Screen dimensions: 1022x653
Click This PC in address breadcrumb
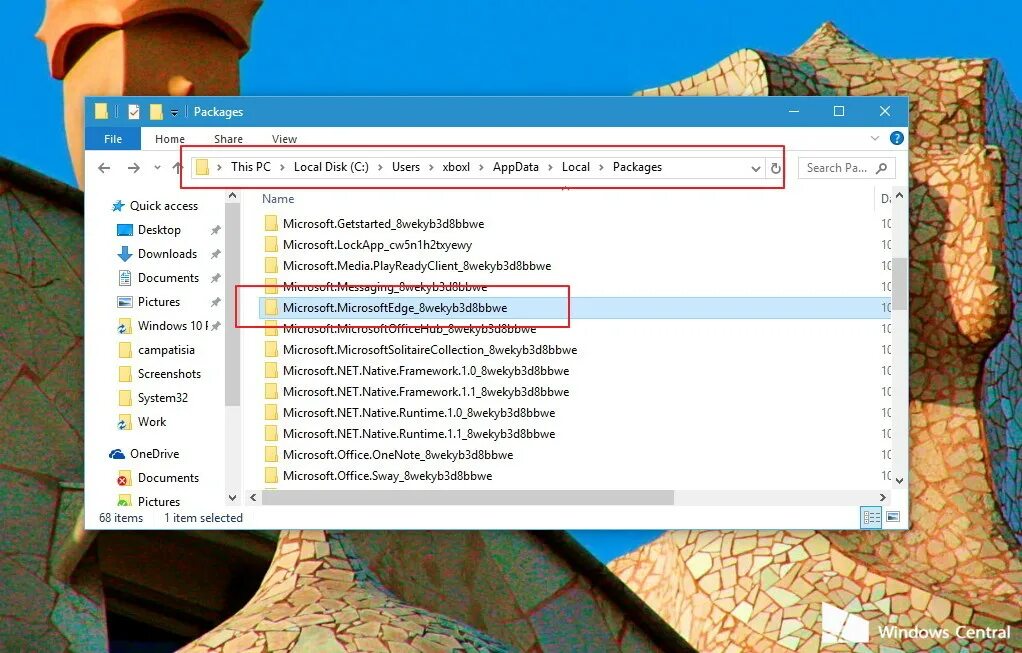tap(250, 167)
